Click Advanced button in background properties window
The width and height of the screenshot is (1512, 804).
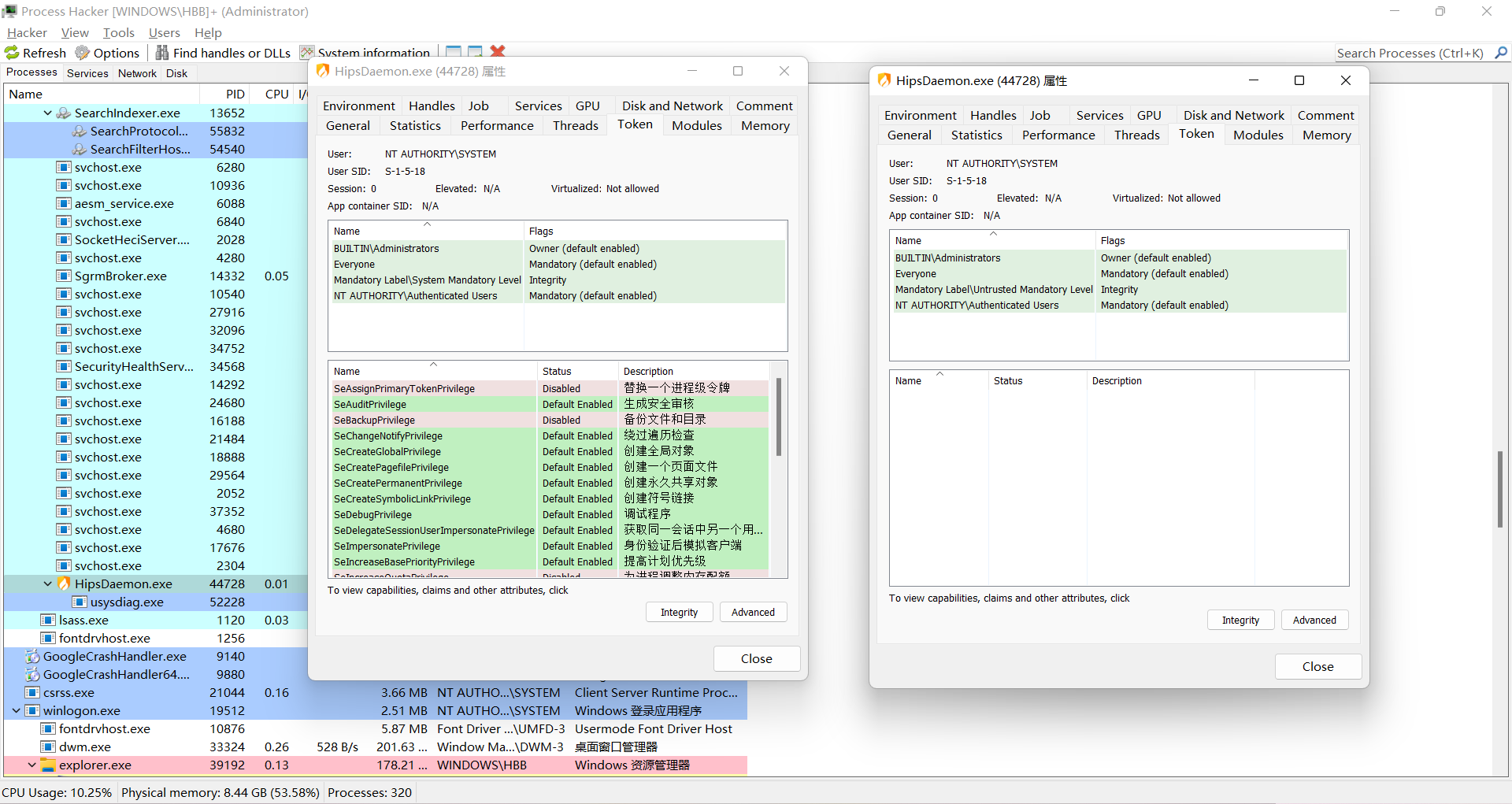[753, 613]
